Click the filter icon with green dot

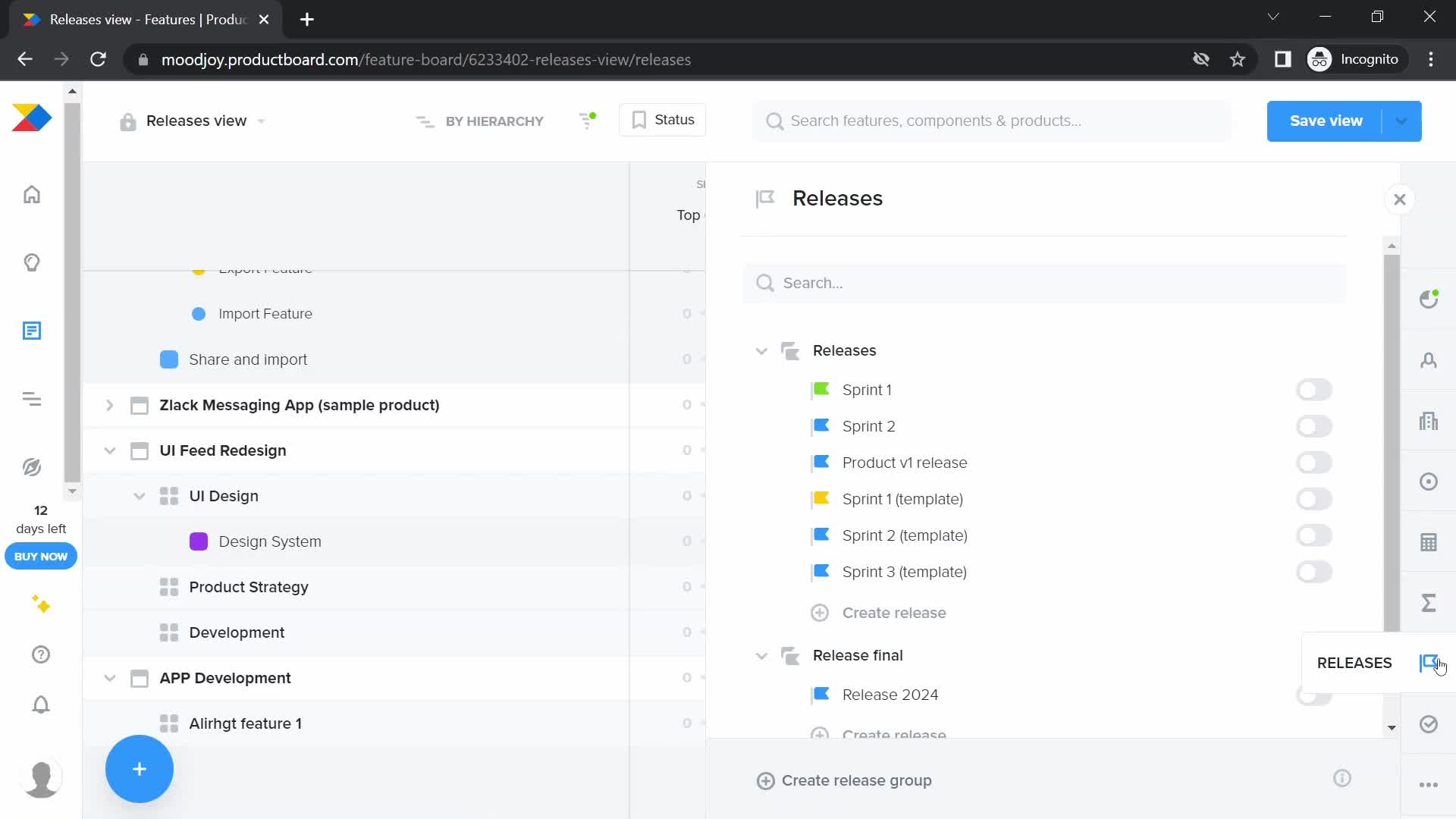(x=588, y=121)
